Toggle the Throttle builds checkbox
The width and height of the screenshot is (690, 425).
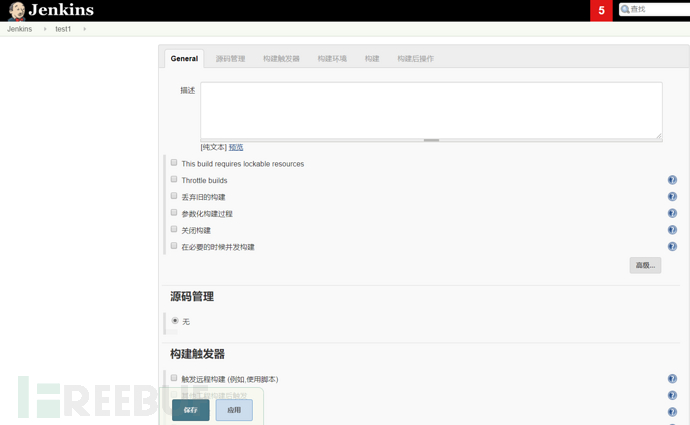[174, 180]
